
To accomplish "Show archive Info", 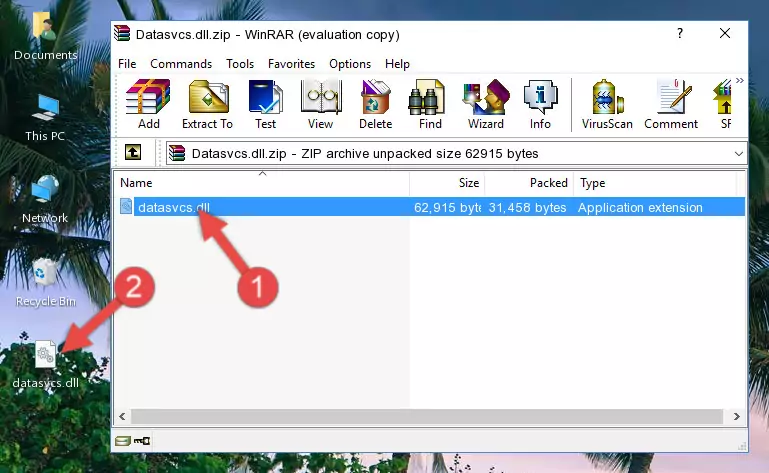I will [x=540, y=104].
